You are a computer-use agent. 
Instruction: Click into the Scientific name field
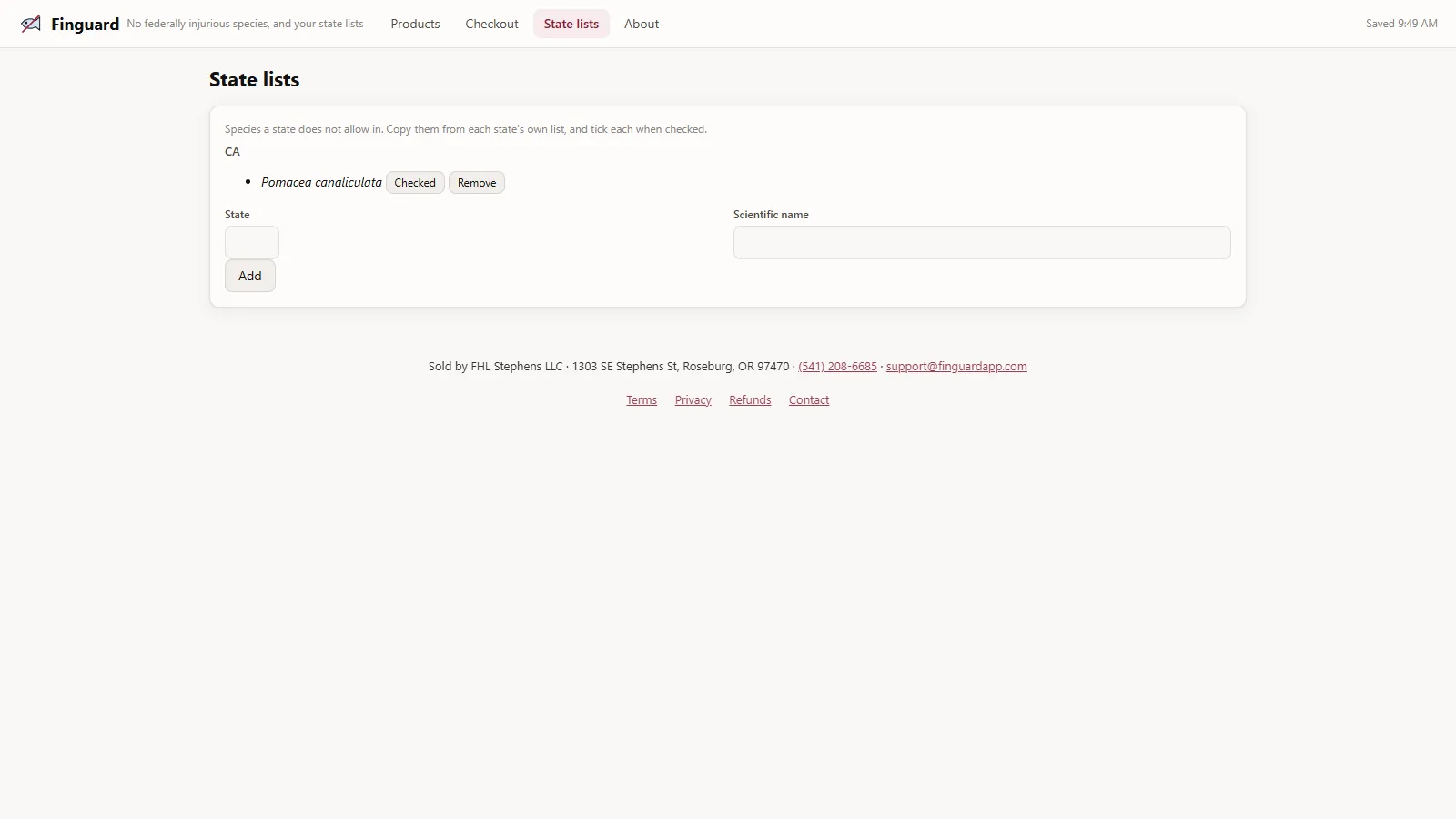(x=982, y=243)
